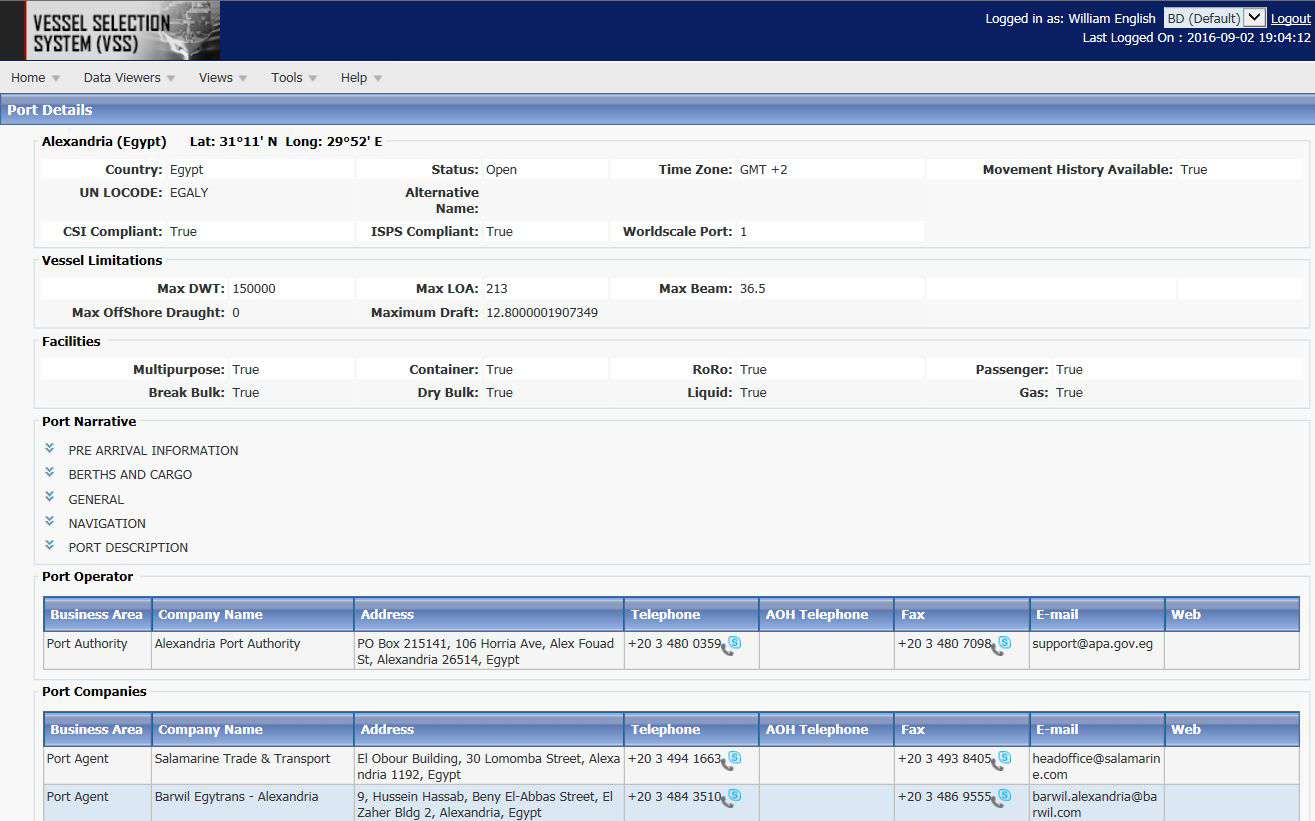Click Skype icon next to Barwil fax number
The width and height of the screenshot is (1315, 821).
(1001, 798)
